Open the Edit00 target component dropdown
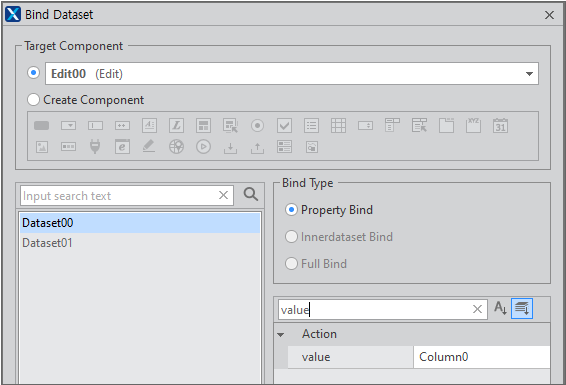 click(529, 74)
